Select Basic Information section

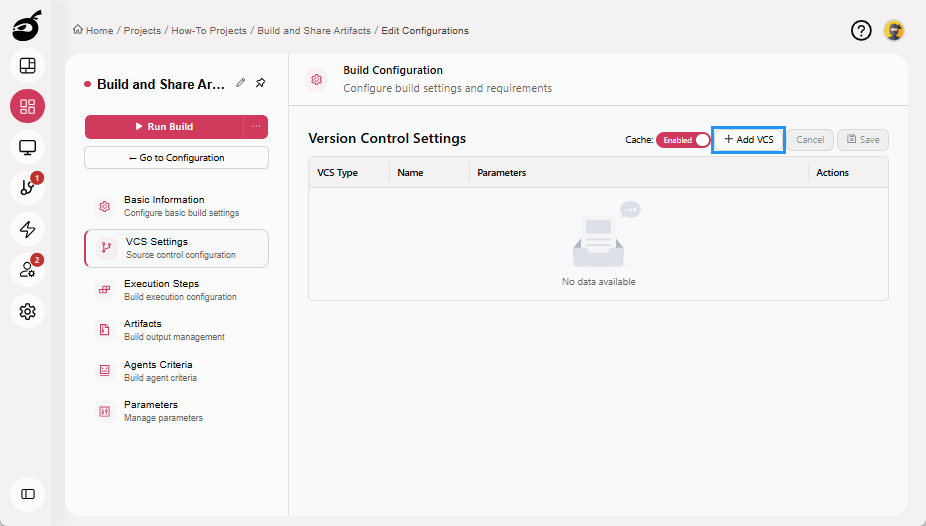[177, 206]
